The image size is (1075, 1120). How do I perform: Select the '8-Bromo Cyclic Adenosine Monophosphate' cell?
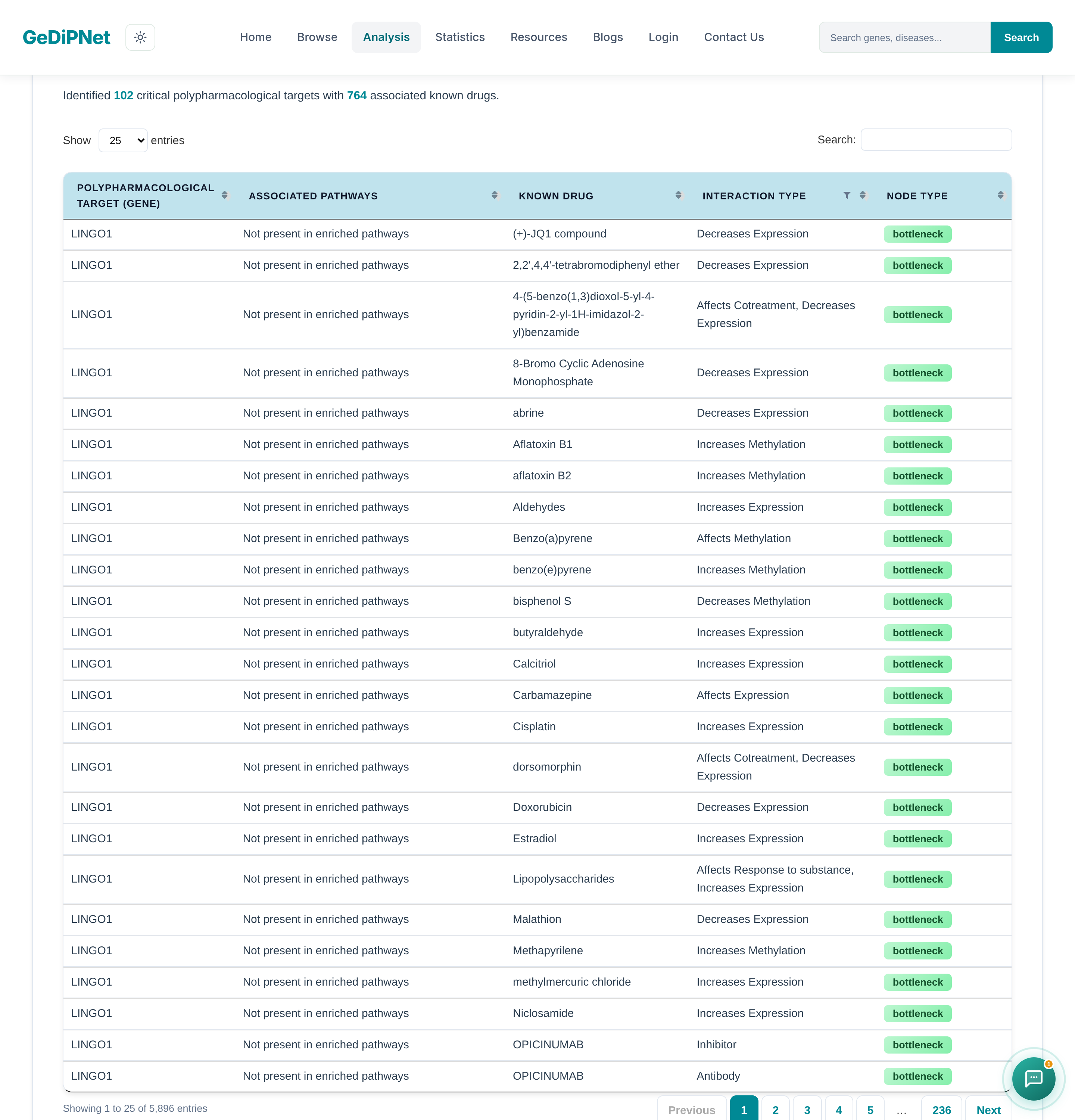pyautogui.click(x=578, y=373)
